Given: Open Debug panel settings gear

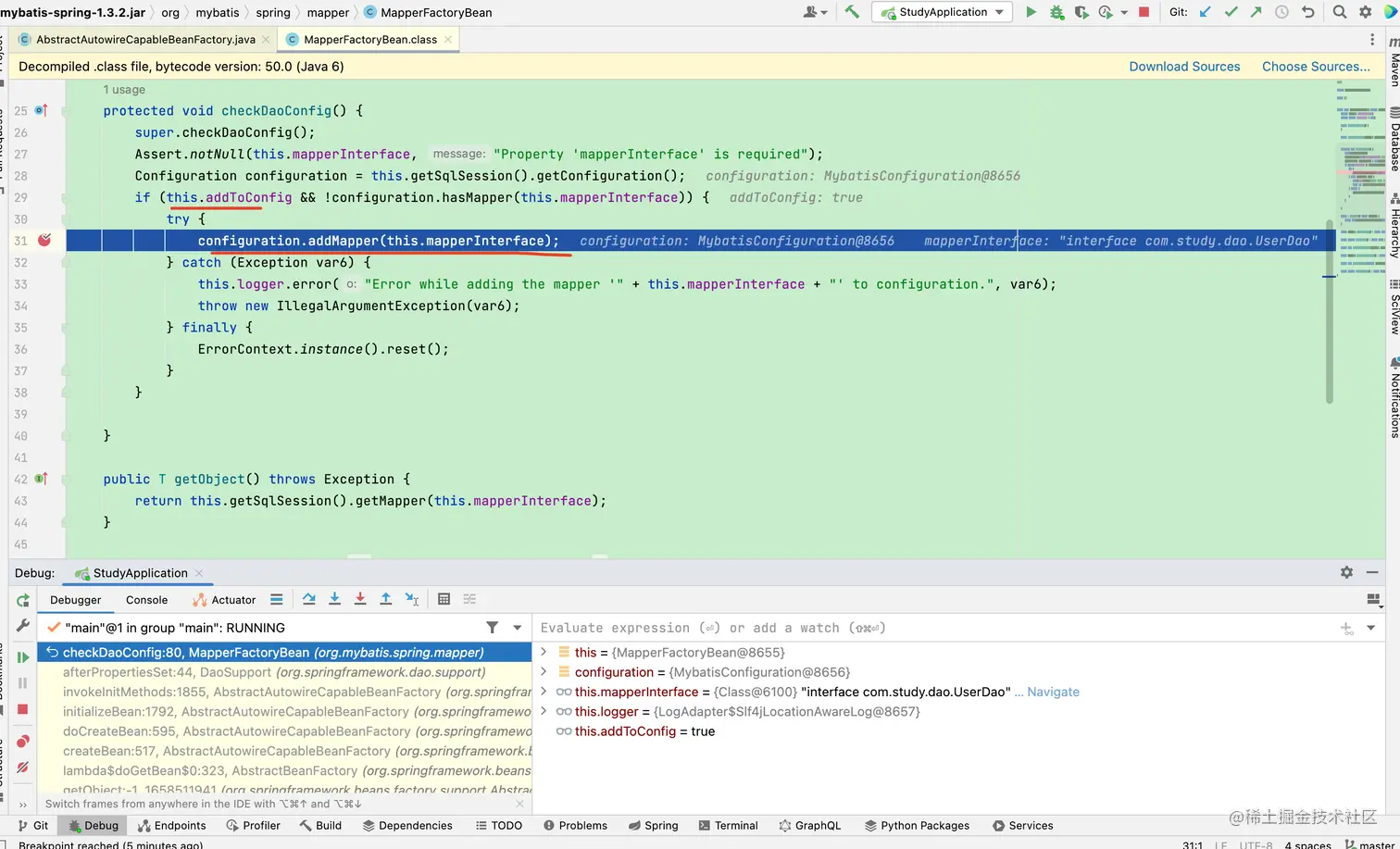Looking at the screenshot, I should point(1346,572).
